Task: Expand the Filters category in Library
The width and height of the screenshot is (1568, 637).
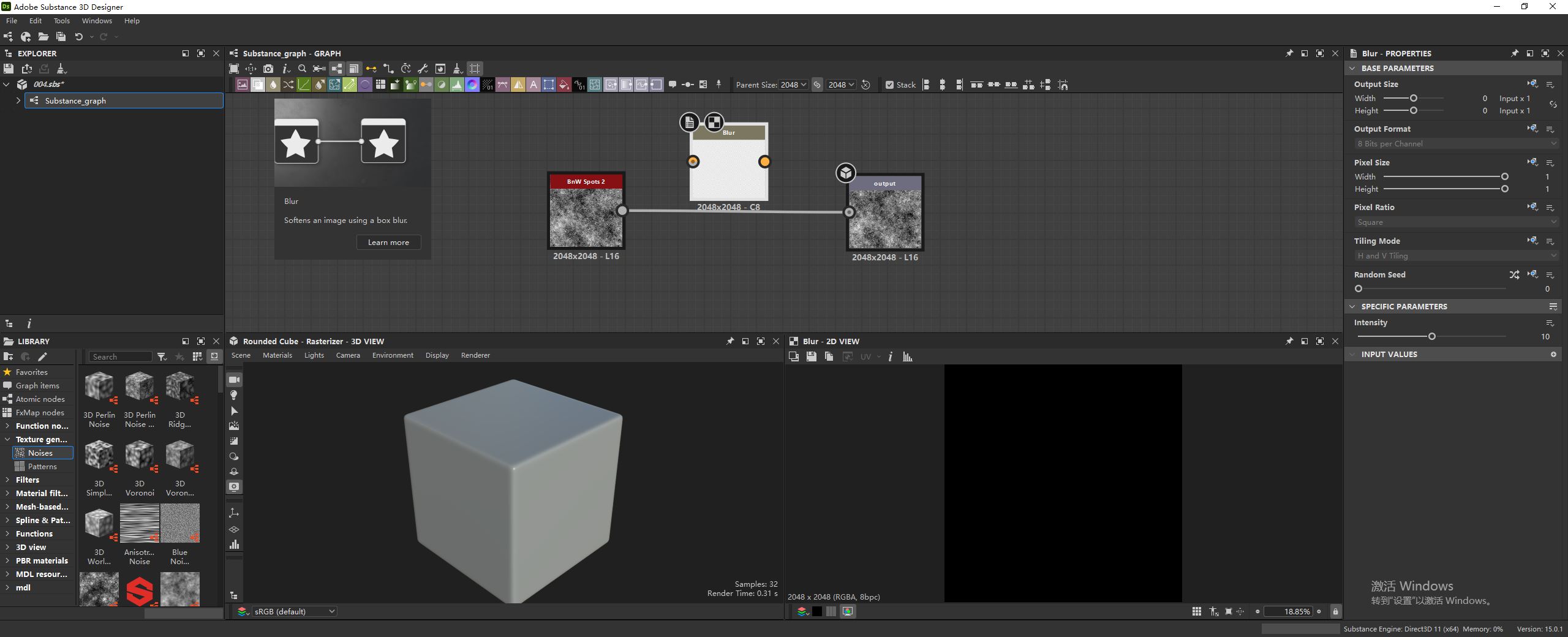Action: 7,480
